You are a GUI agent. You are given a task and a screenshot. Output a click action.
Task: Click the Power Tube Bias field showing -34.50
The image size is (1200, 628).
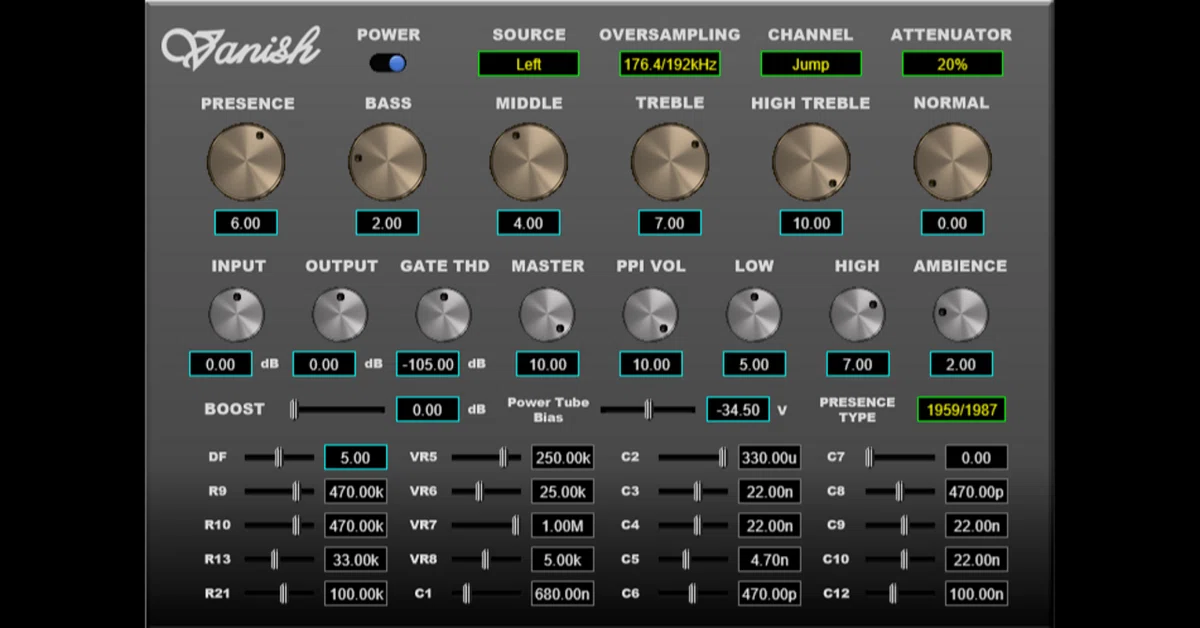click(738, 409)
